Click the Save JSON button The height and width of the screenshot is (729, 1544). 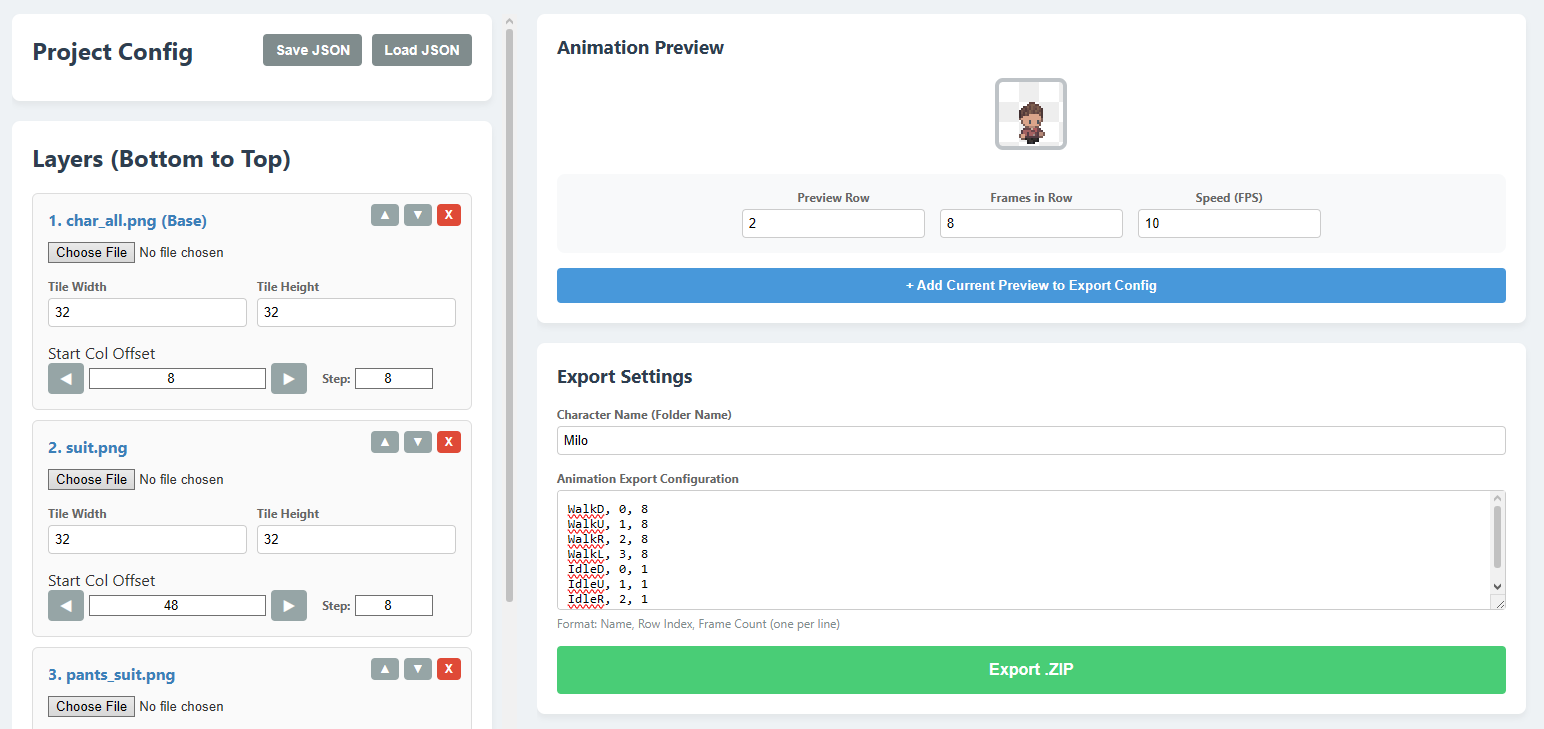313,50
